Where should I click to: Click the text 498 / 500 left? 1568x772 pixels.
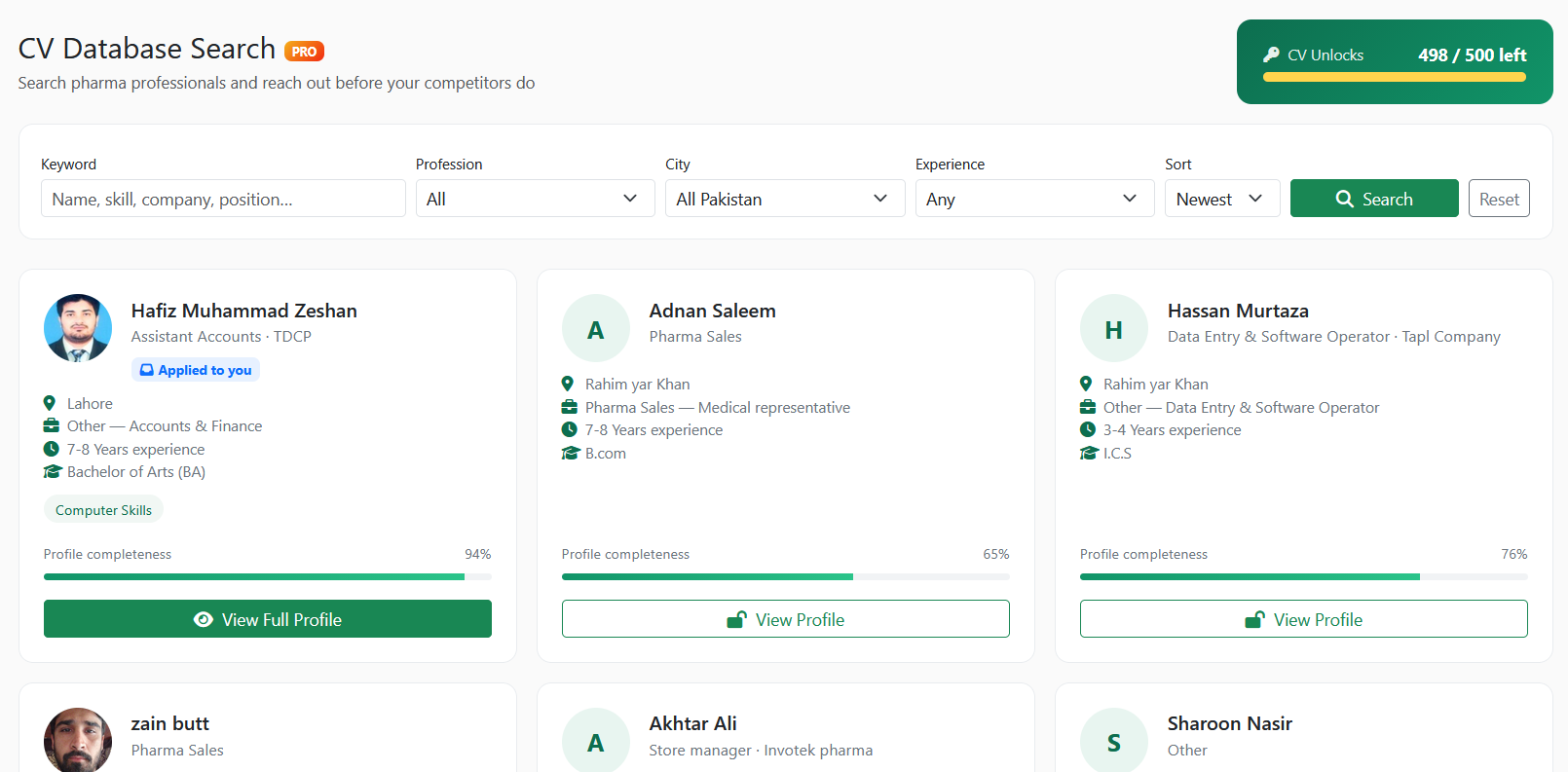[1473, 55]
